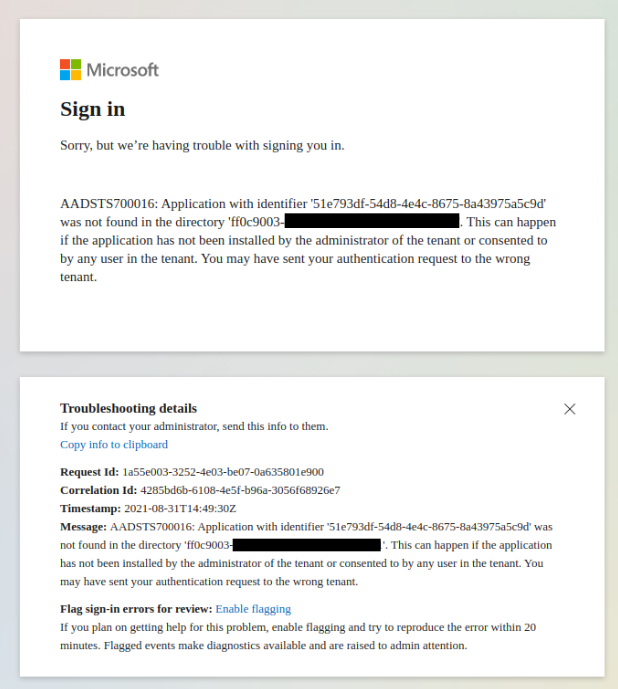The image size is (618, 689).
Task: Click the AADSTS700016 error code in the sign-in card
Action: 101,203
